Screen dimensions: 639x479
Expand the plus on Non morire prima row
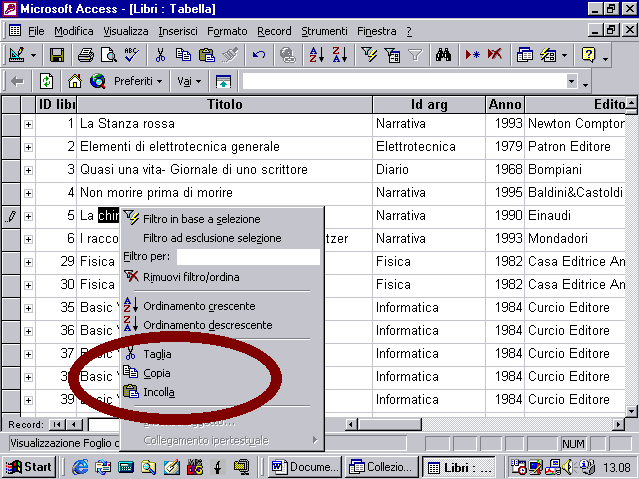tap(28, 193)
